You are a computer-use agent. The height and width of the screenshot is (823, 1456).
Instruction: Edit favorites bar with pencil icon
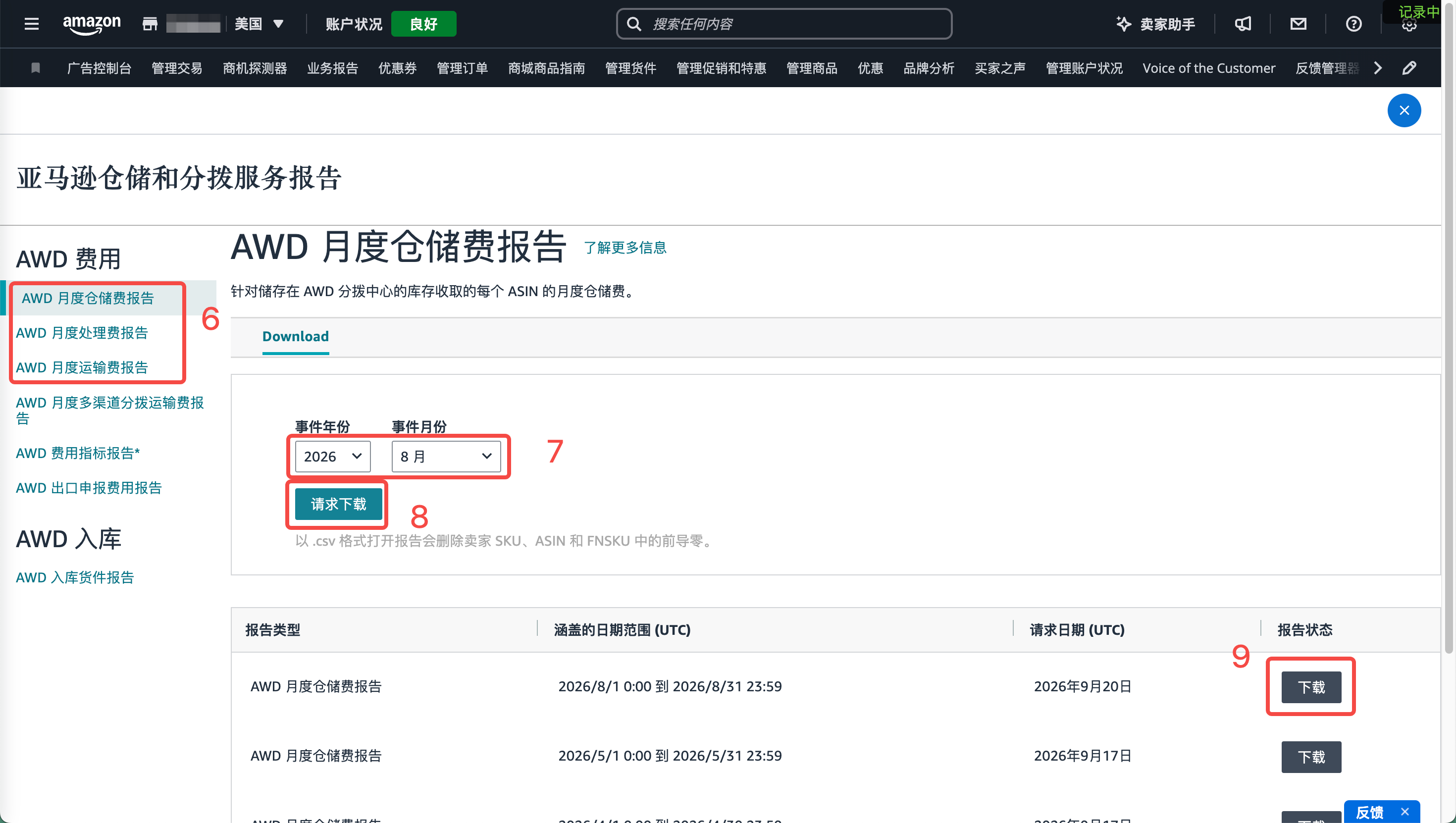pos(1409,68)
